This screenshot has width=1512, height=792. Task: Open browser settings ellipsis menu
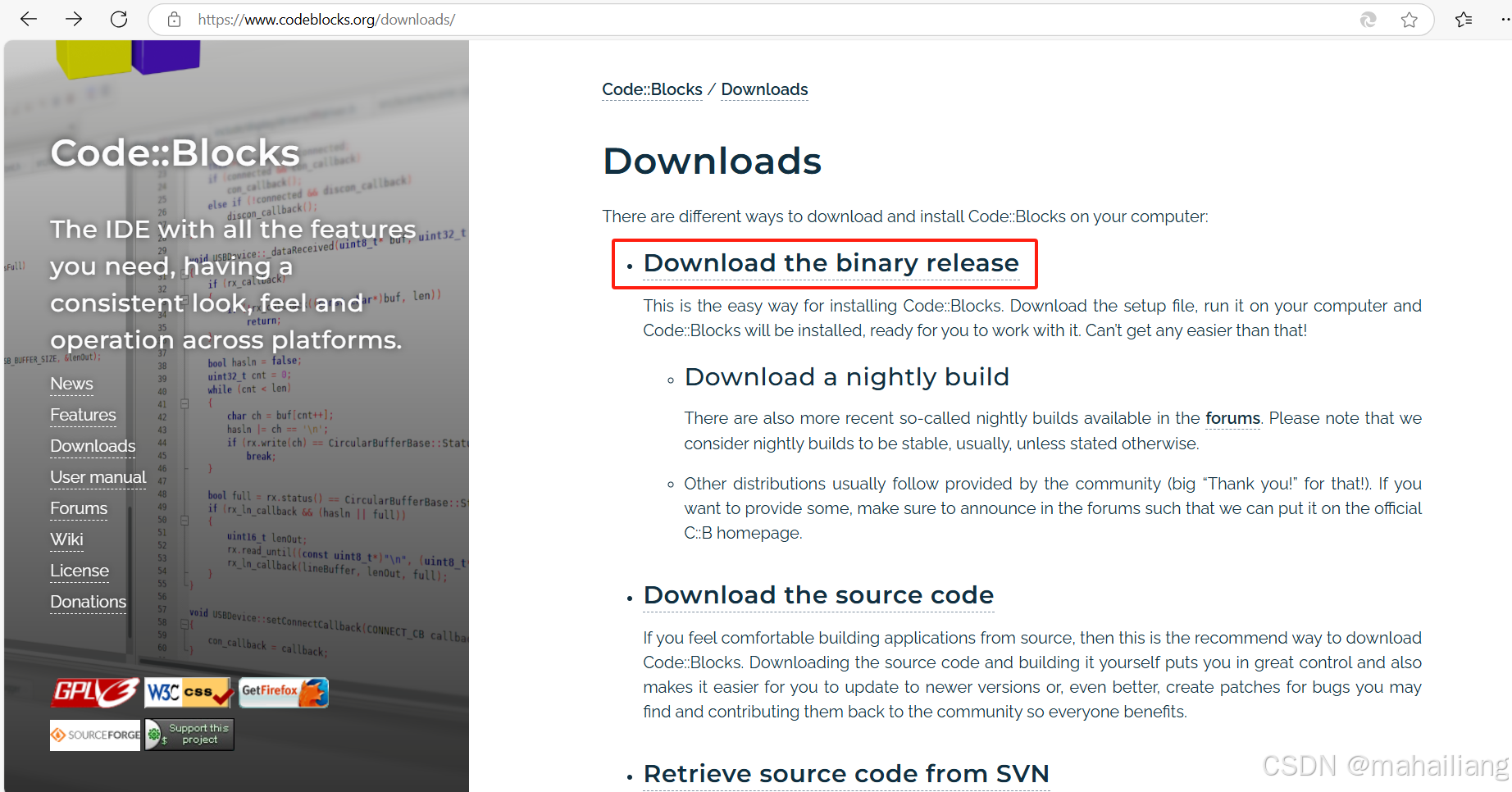(1505, 20)
